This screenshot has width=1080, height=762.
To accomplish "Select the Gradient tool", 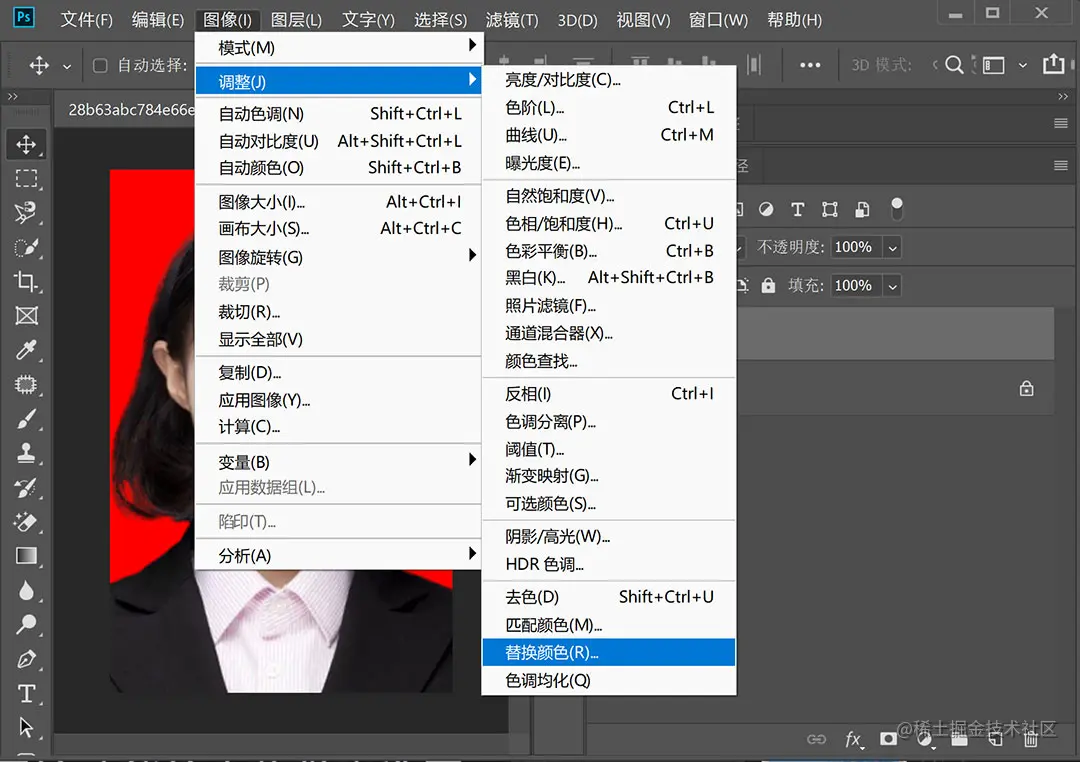I will coord(26,556).
